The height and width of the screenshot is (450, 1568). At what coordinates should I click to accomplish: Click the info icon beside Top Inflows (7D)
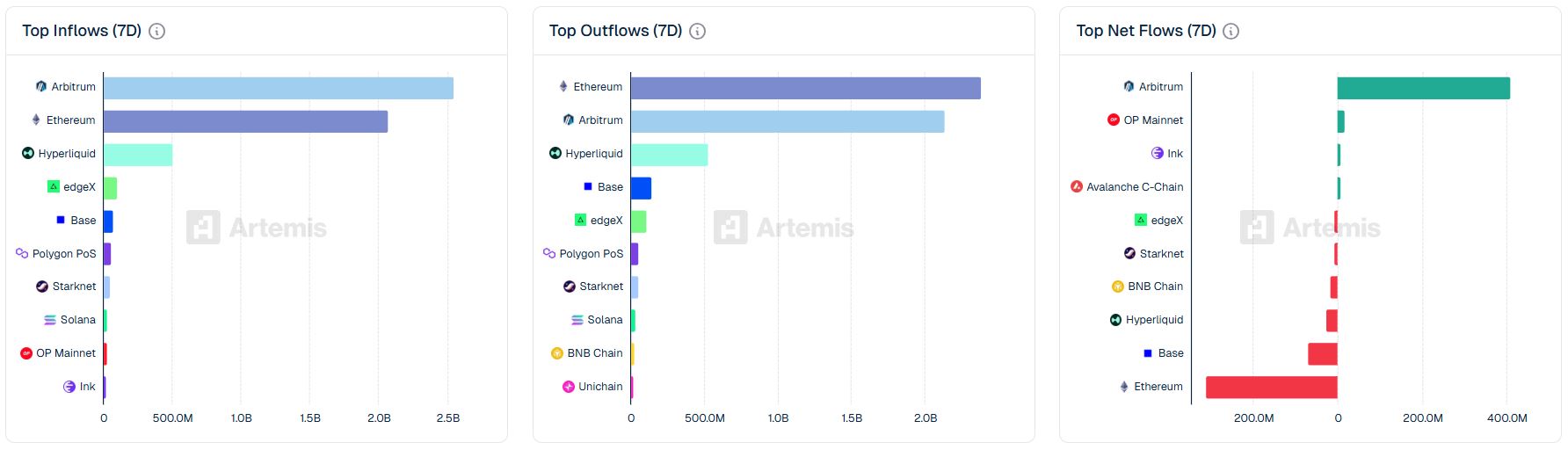click(157, 32)
